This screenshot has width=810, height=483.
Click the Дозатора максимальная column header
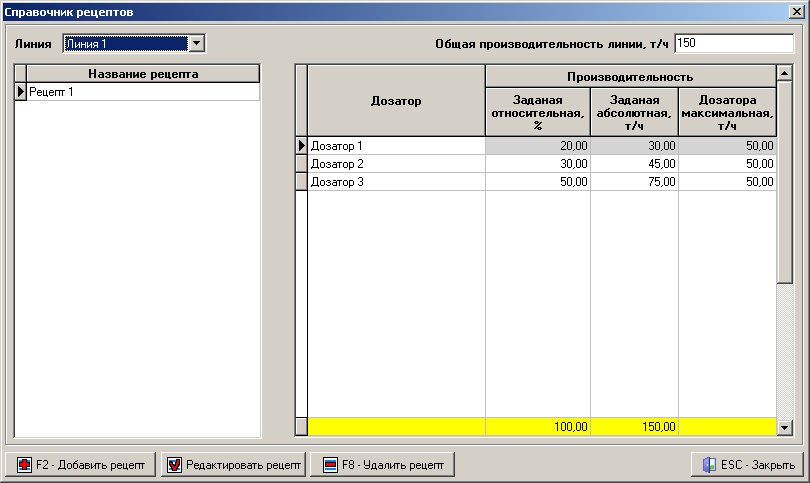click(x=727, y=112)
